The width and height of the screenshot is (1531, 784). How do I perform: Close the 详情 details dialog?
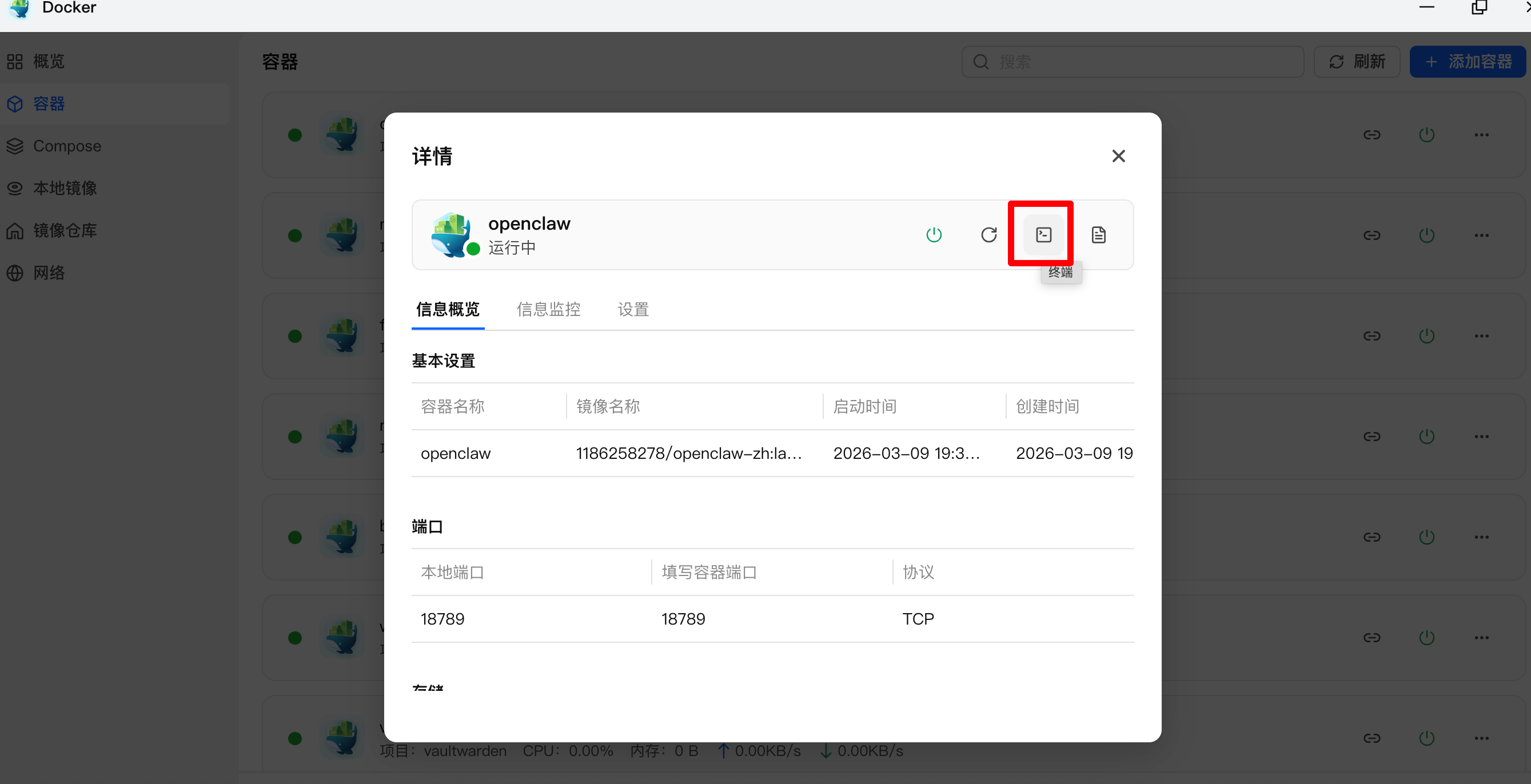(x=1118, y=156)
